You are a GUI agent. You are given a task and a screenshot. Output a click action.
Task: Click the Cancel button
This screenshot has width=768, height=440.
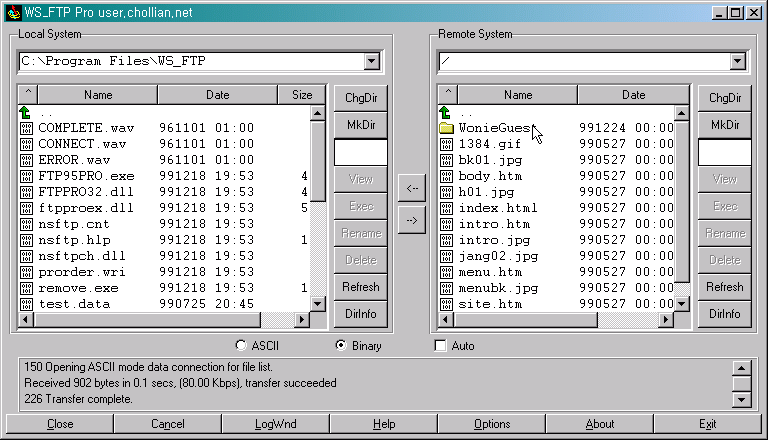tap(168, 424)
